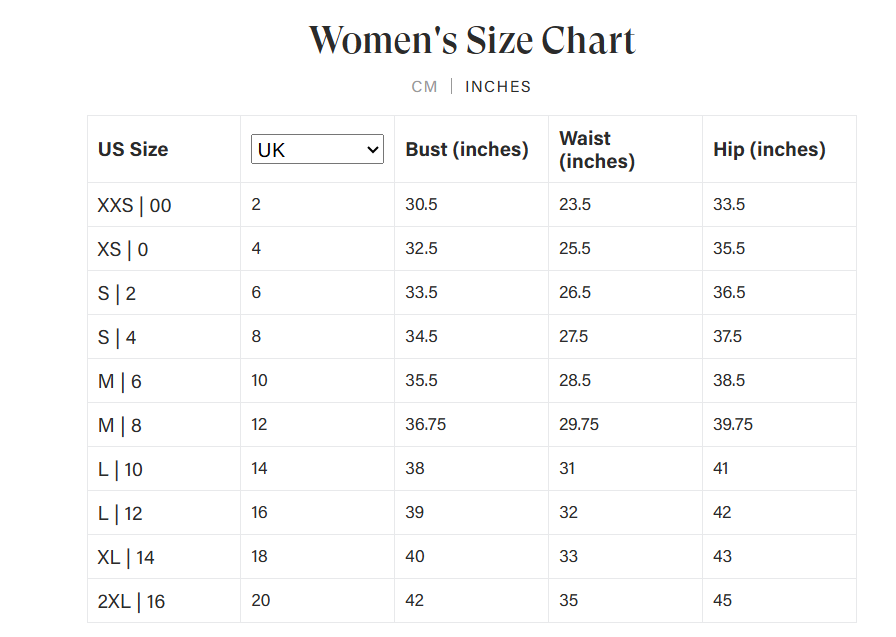This screenshot has width=896, height=637.
Task: Click the Waist (inches) column header
Action: pyautogui.click(x=596, y=149)
